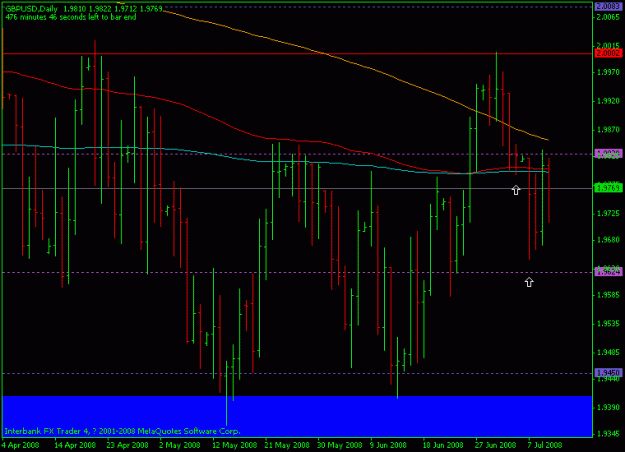Image resolution: width=625 pixels, height=452 pixels.
Task: Click the 1.9390 price axis value
Action: pyautogui.click(x=608, y=407)
